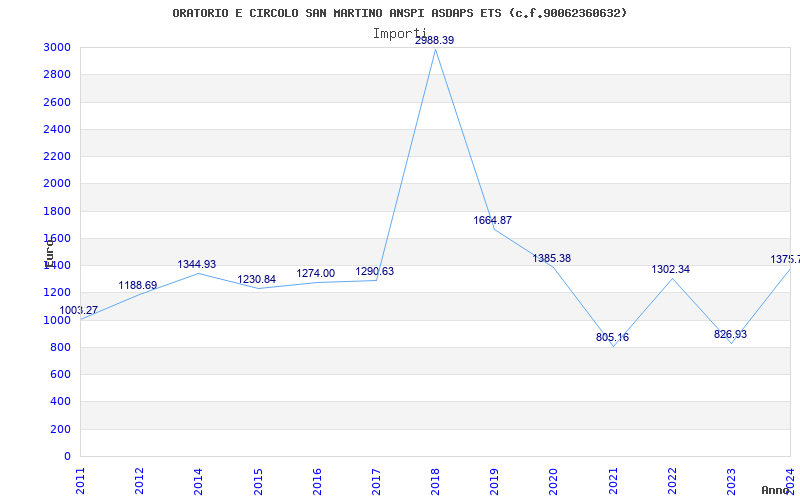Viewport: 800px width, 500px height.
Task: Click the Anno x-axis title
Action: pos(776,490)
